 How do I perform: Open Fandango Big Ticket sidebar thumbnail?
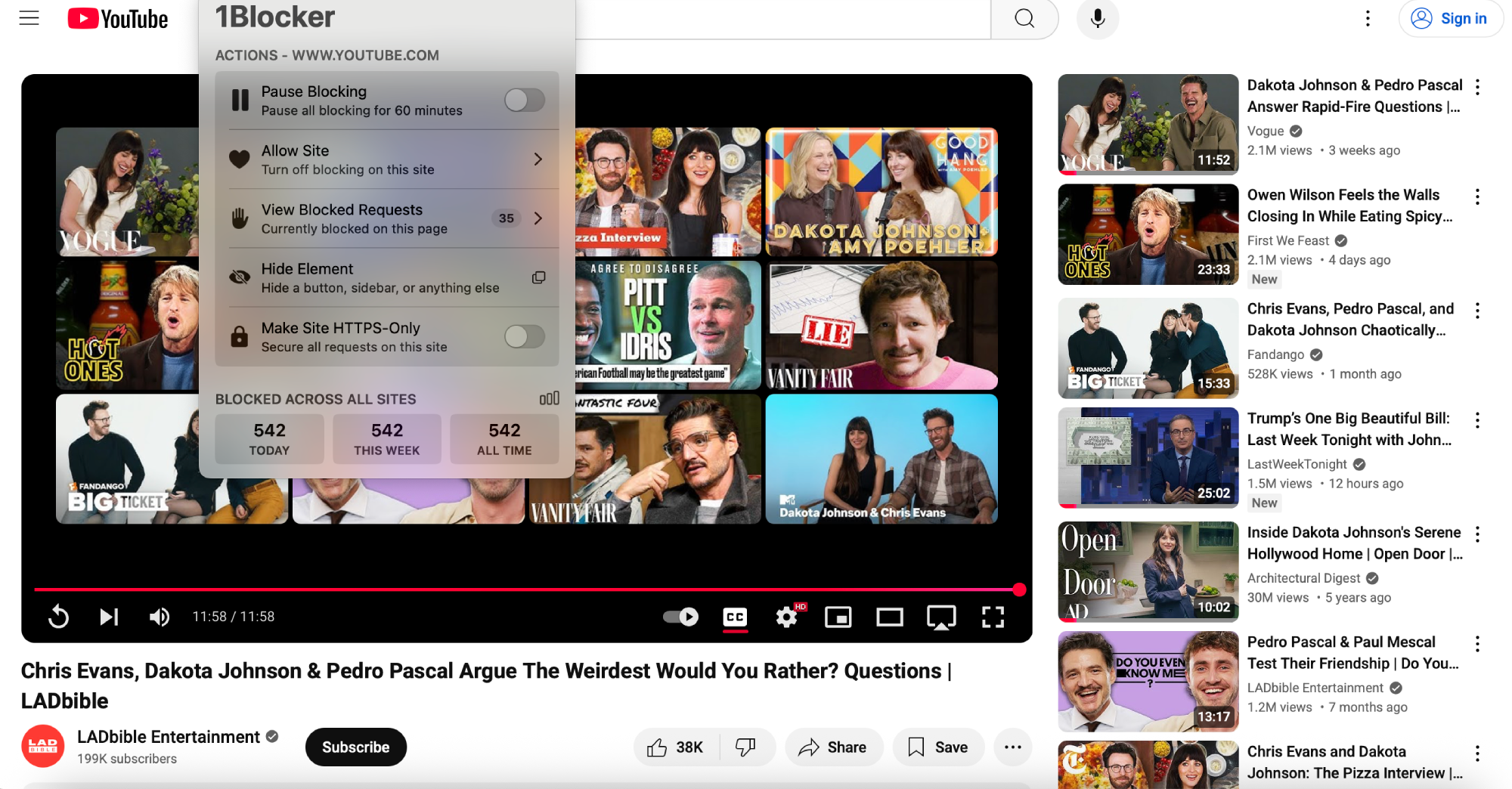1148,348
